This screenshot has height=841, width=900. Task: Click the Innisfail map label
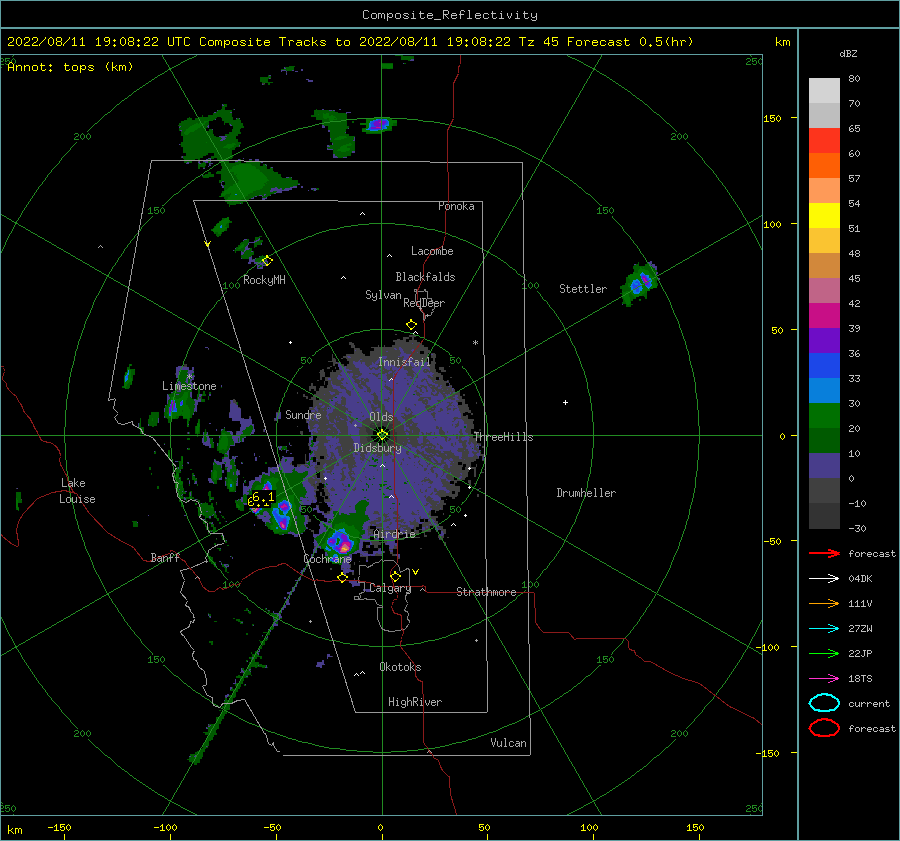pos(404,362)
